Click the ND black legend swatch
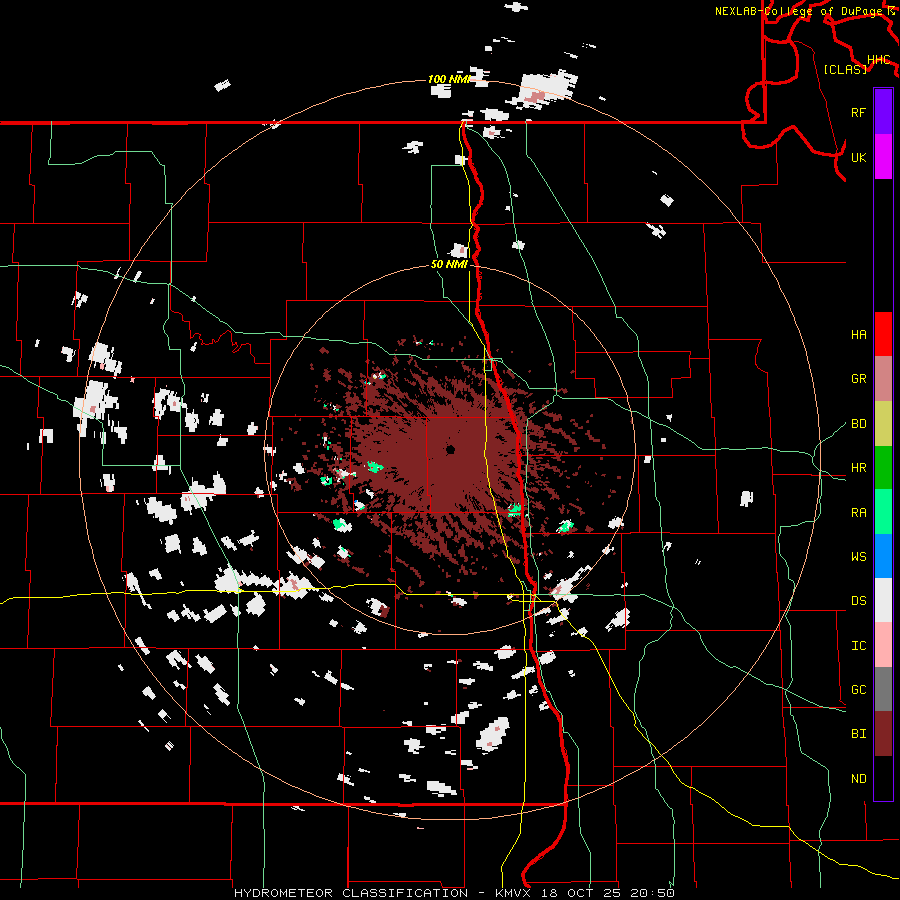 point(883,778)
